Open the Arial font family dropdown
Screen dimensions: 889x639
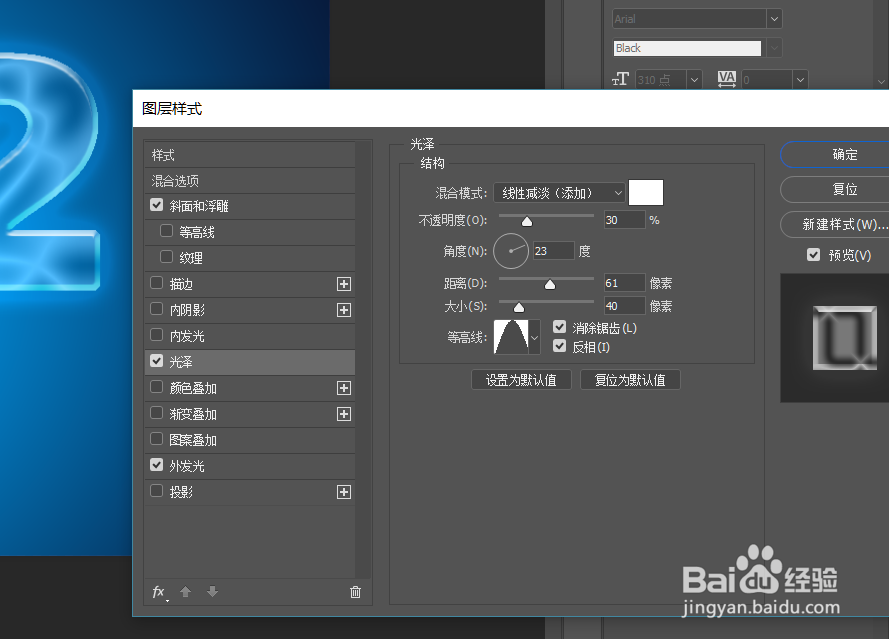tap(775, 18)
